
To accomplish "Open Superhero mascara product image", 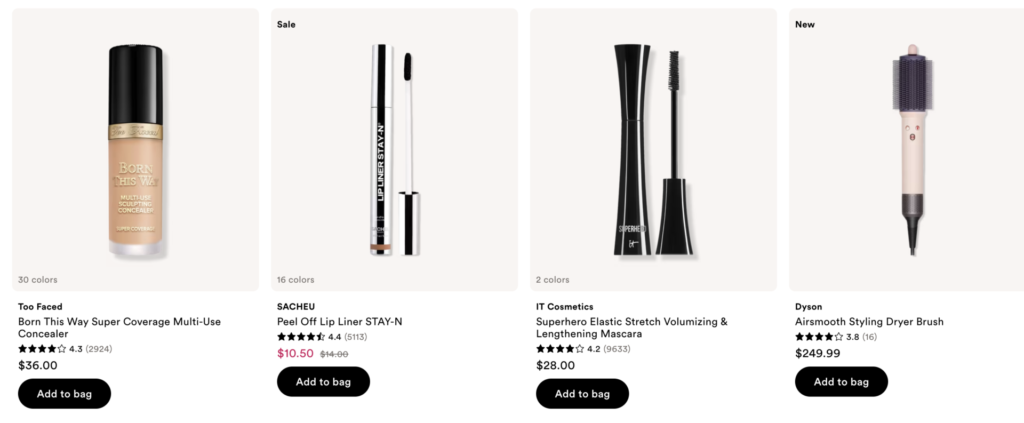I will pos(654,149).
